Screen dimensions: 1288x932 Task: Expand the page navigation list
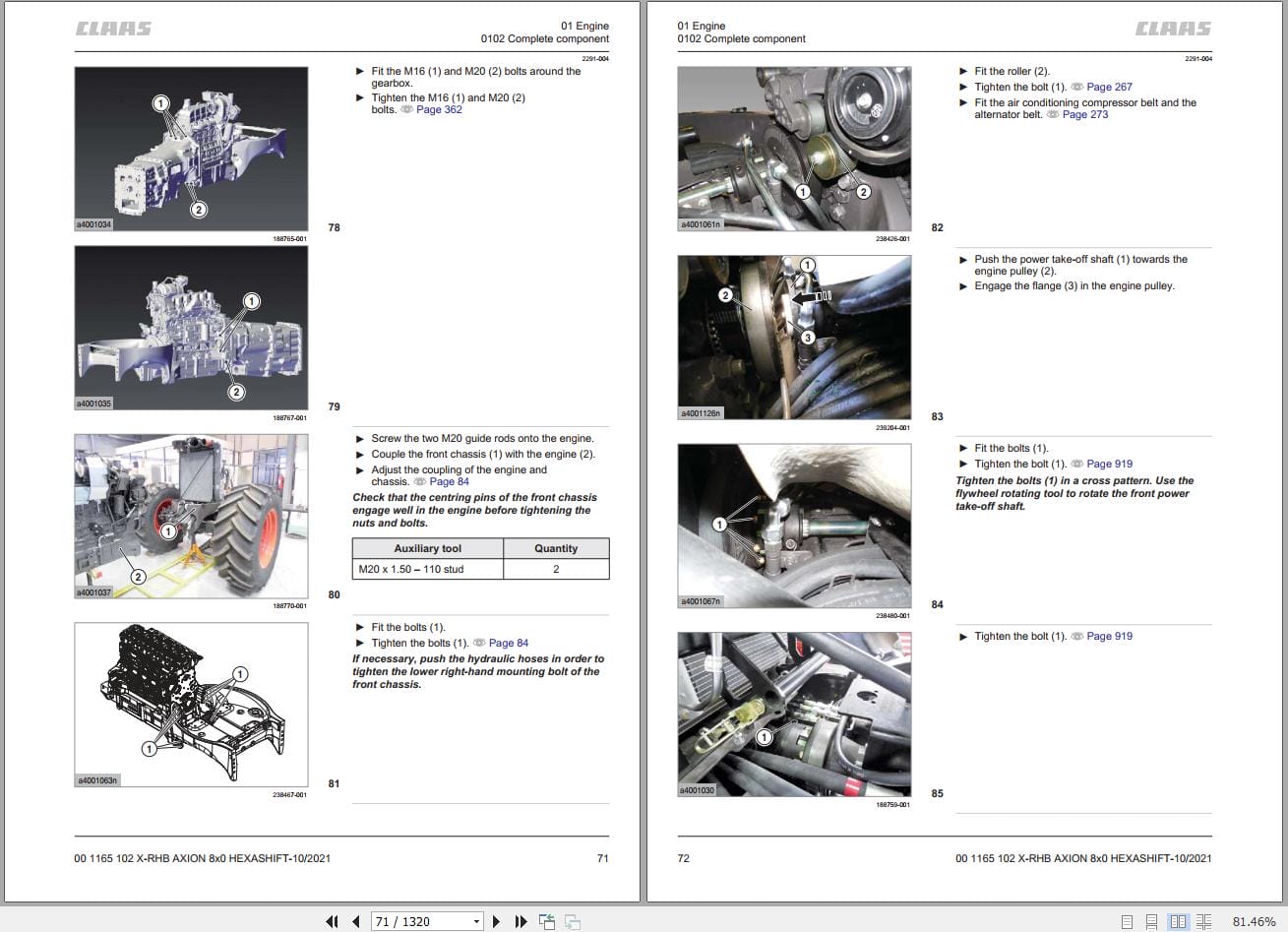pyautogui.click(x=475, y=921)
